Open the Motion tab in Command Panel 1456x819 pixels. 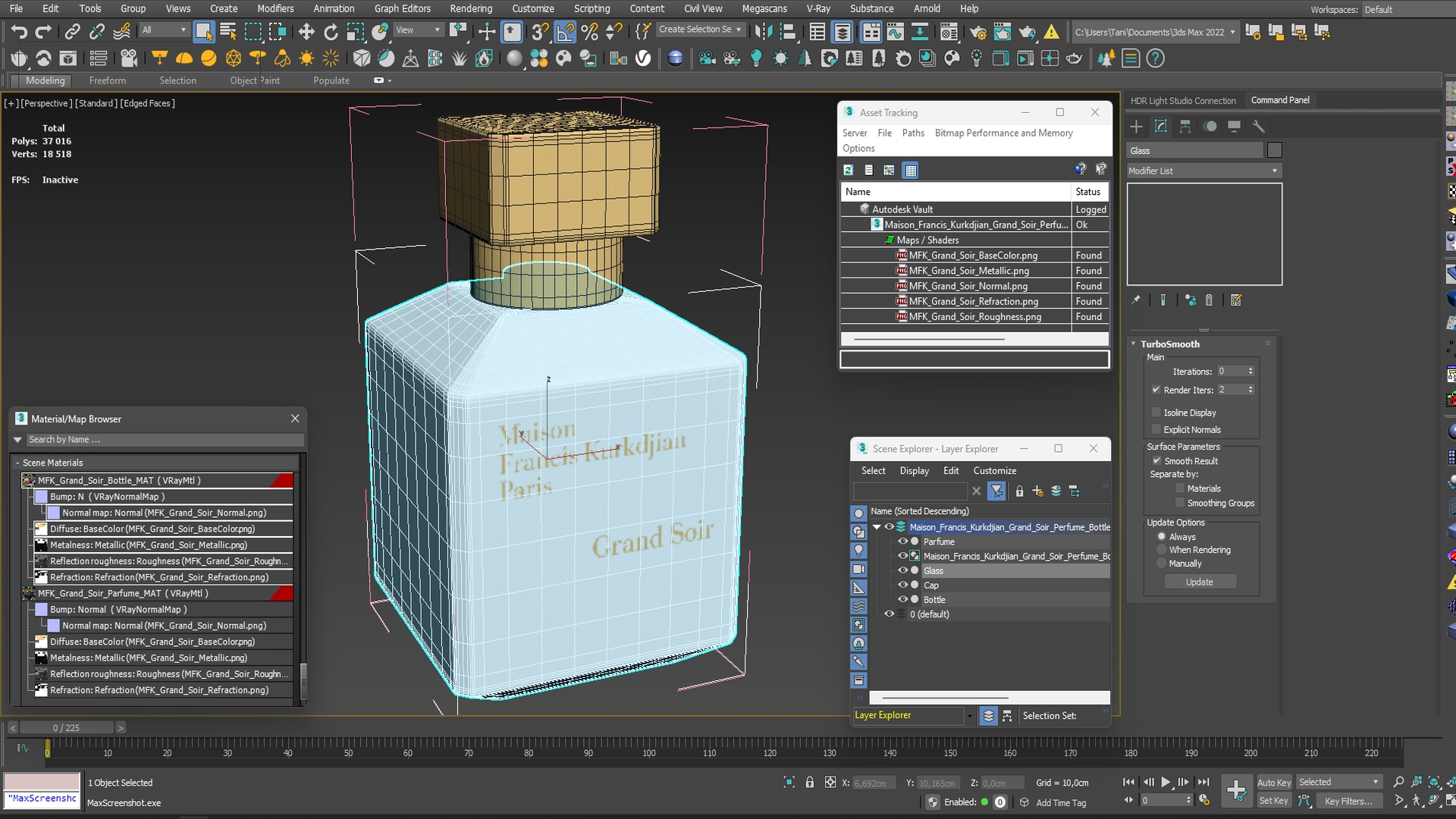tap(1210, 127)
